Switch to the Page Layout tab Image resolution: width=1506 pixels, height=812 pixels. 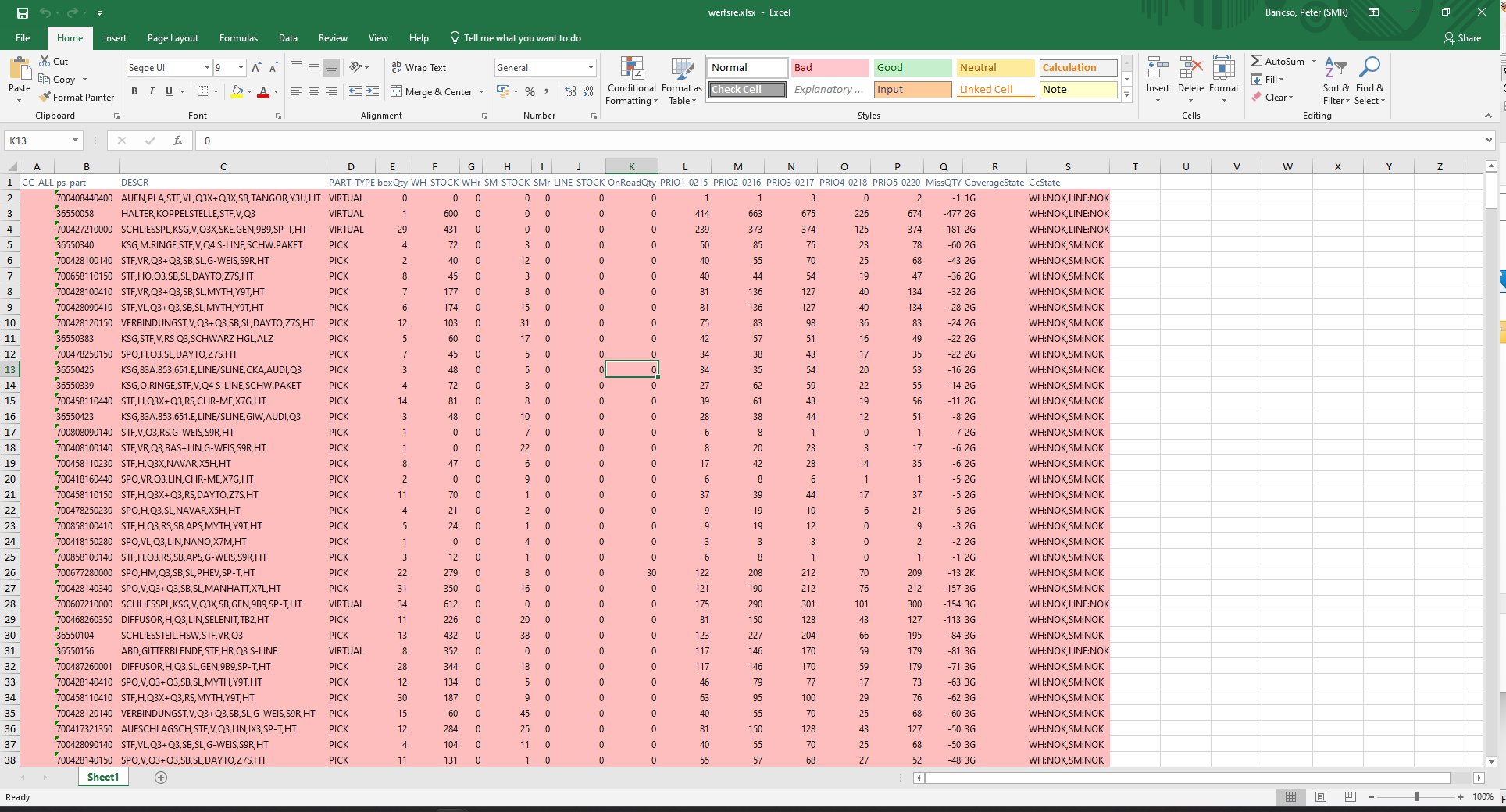(173, 38)
